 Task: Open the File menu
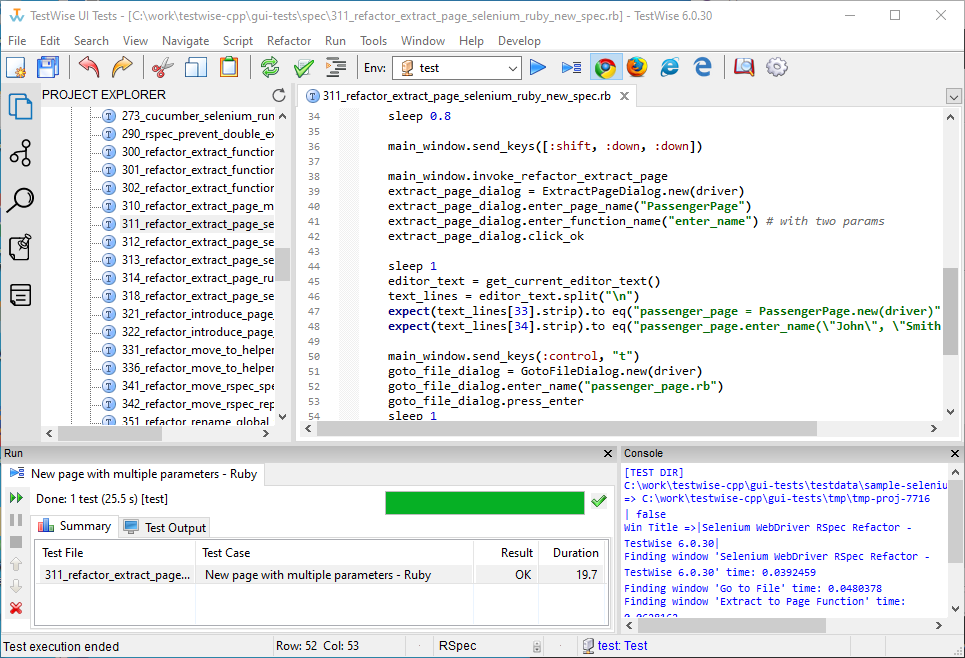[x=17, y=41]
